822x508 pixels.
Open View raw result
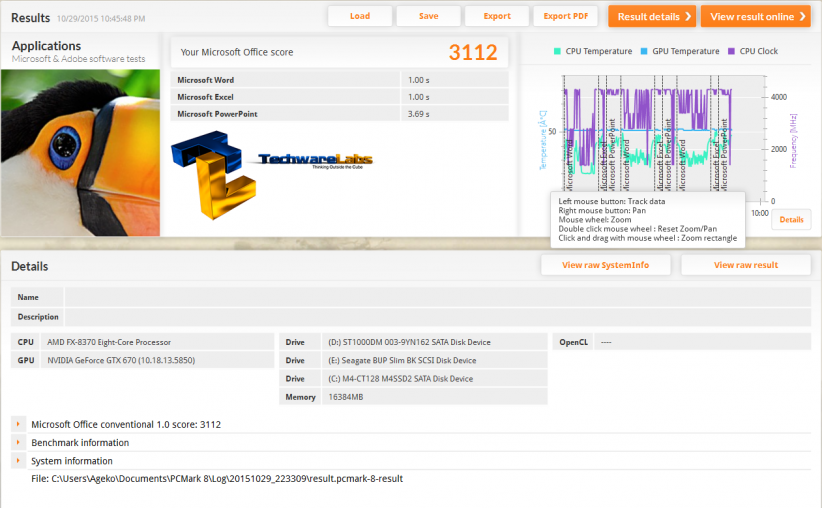click(x=745, y=265)
